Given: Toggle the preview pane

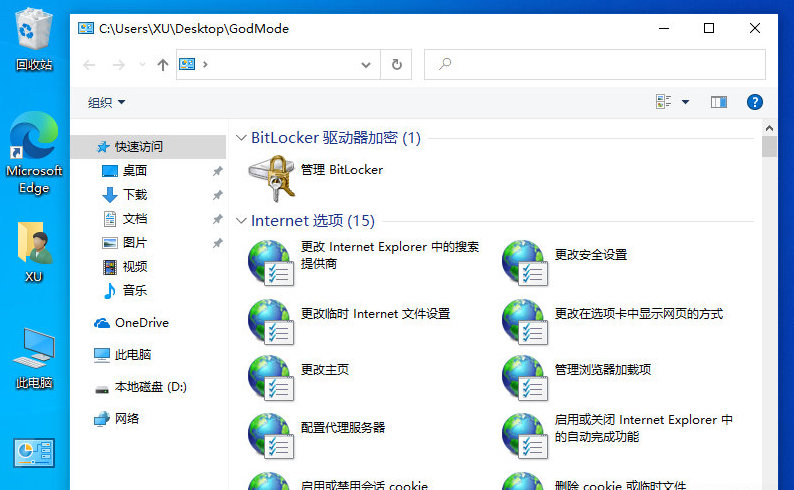Looking at the screenshot, I should 719,102.
